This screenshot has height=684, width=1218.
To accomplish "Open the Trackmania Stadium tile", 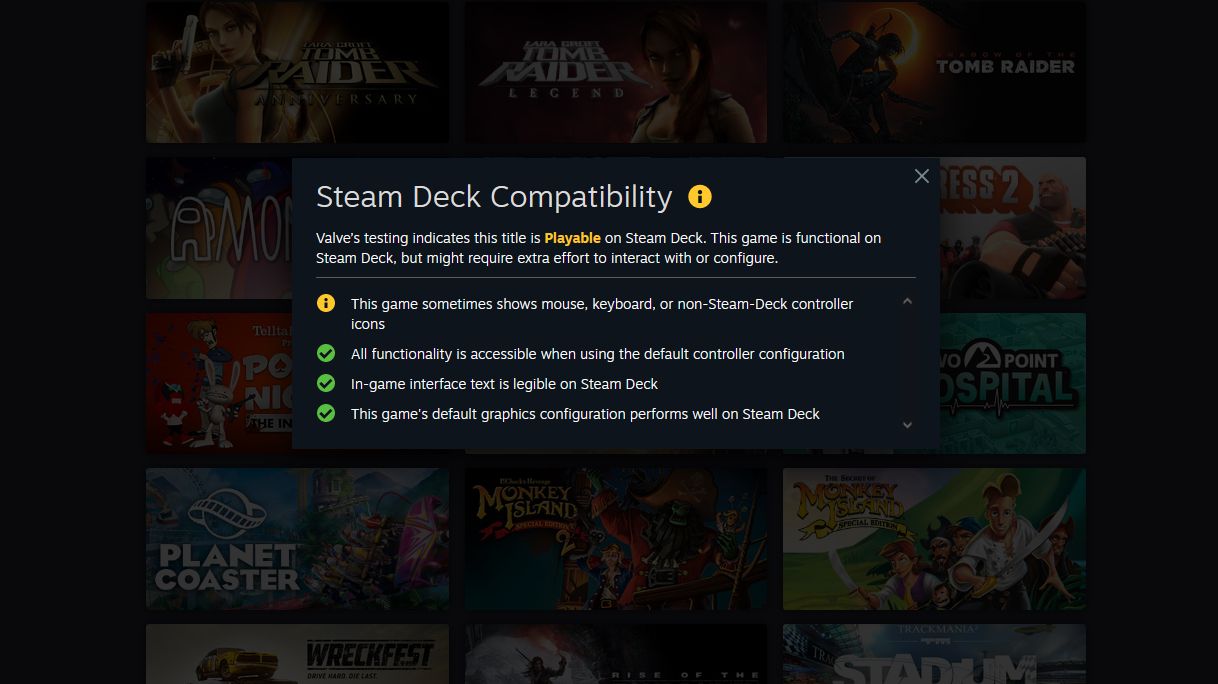I will tap(934, 654).
